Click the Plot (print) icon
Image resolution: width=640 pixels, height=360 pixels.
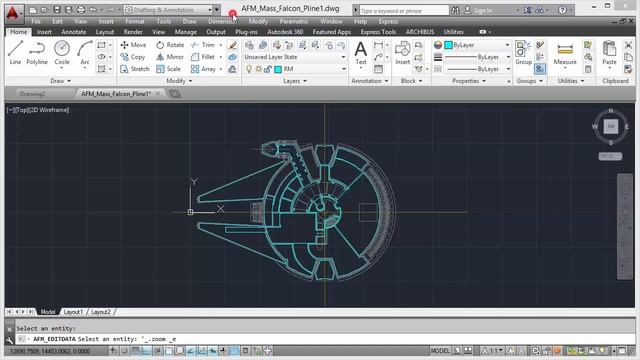(81, 10)
